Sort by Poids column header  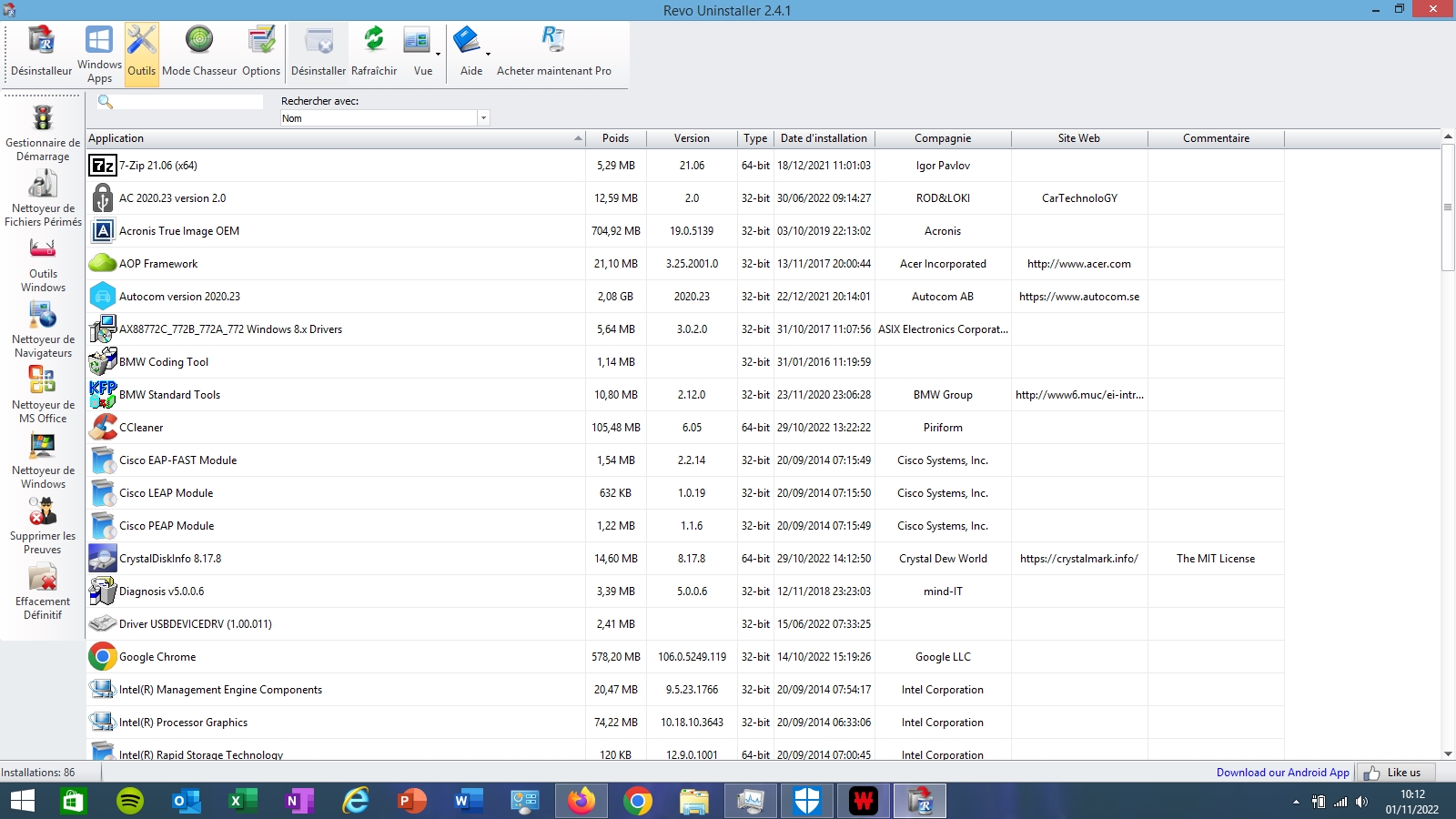616,138
